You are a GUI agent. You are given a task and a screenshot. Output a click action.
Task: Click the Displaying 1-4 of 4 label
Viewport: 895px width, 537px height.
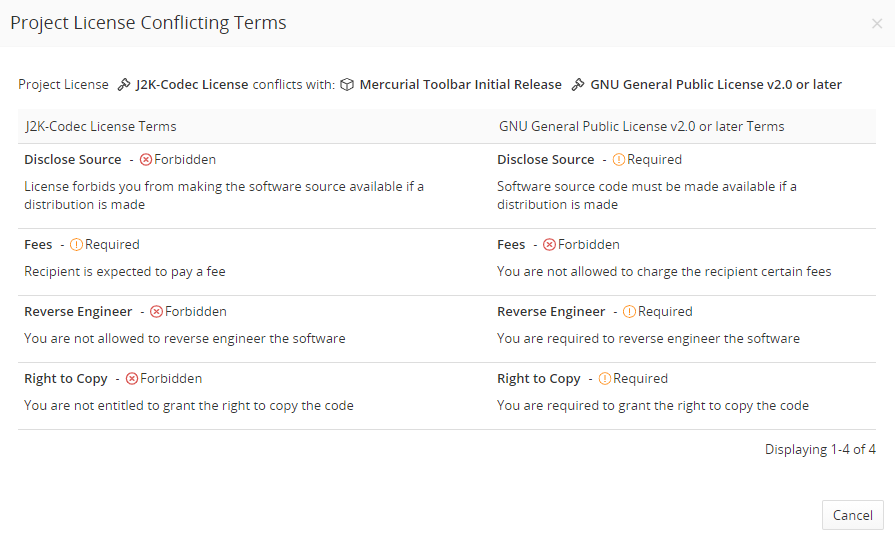820,450
